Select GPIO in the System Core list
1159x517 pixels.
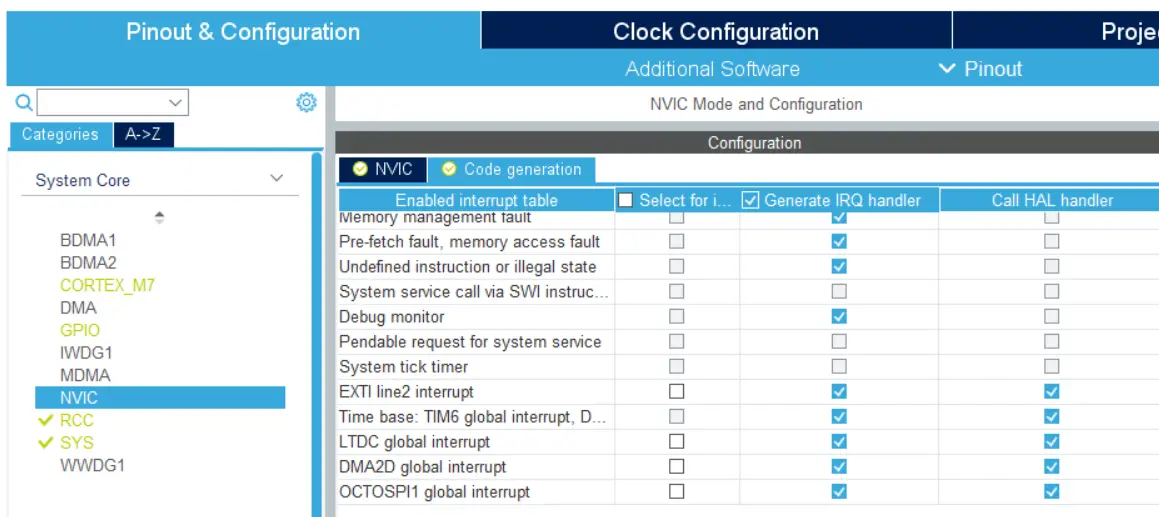tap(80, 330)
